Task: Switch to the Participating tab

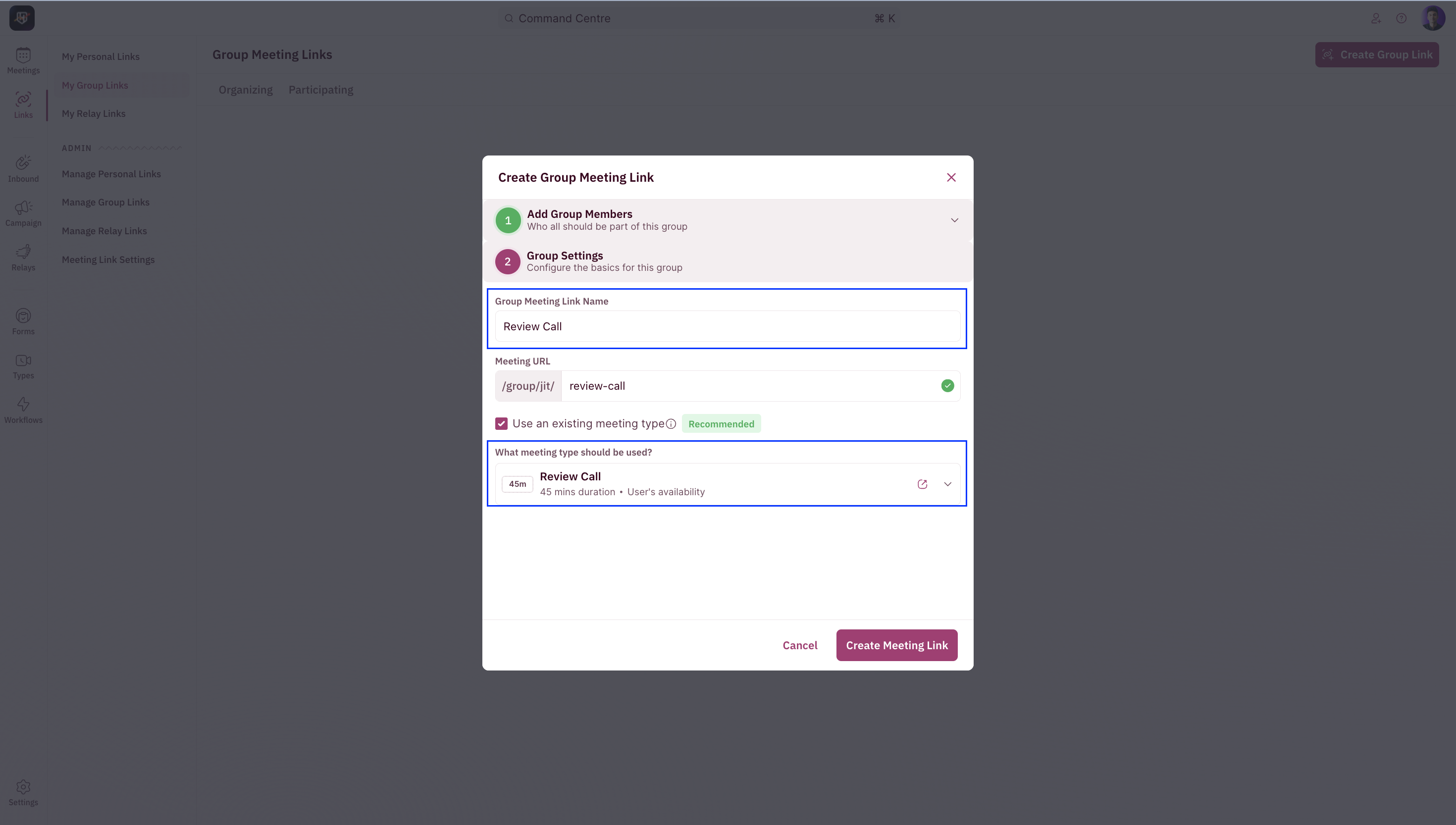Action: click(320, 90)
